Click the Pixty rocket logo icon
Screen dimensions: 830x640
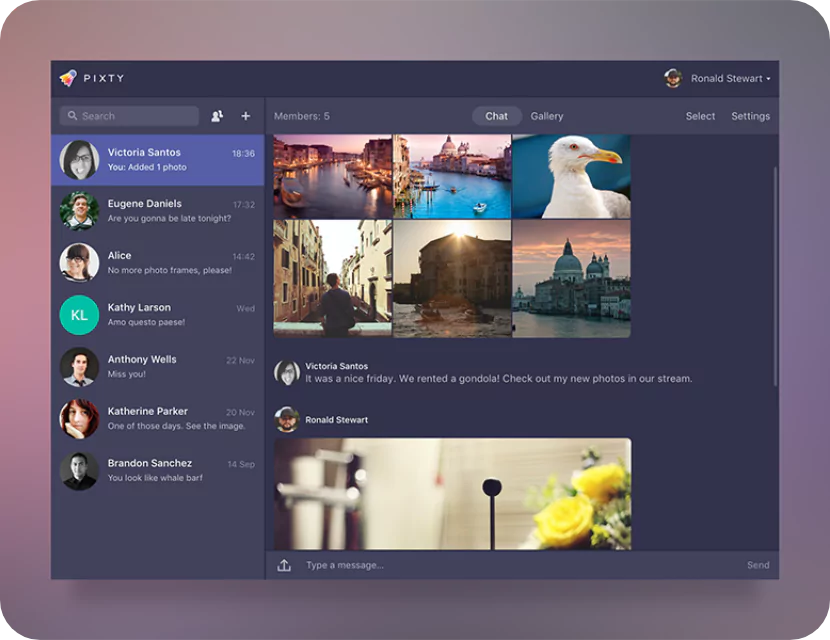tap(68, 78)
